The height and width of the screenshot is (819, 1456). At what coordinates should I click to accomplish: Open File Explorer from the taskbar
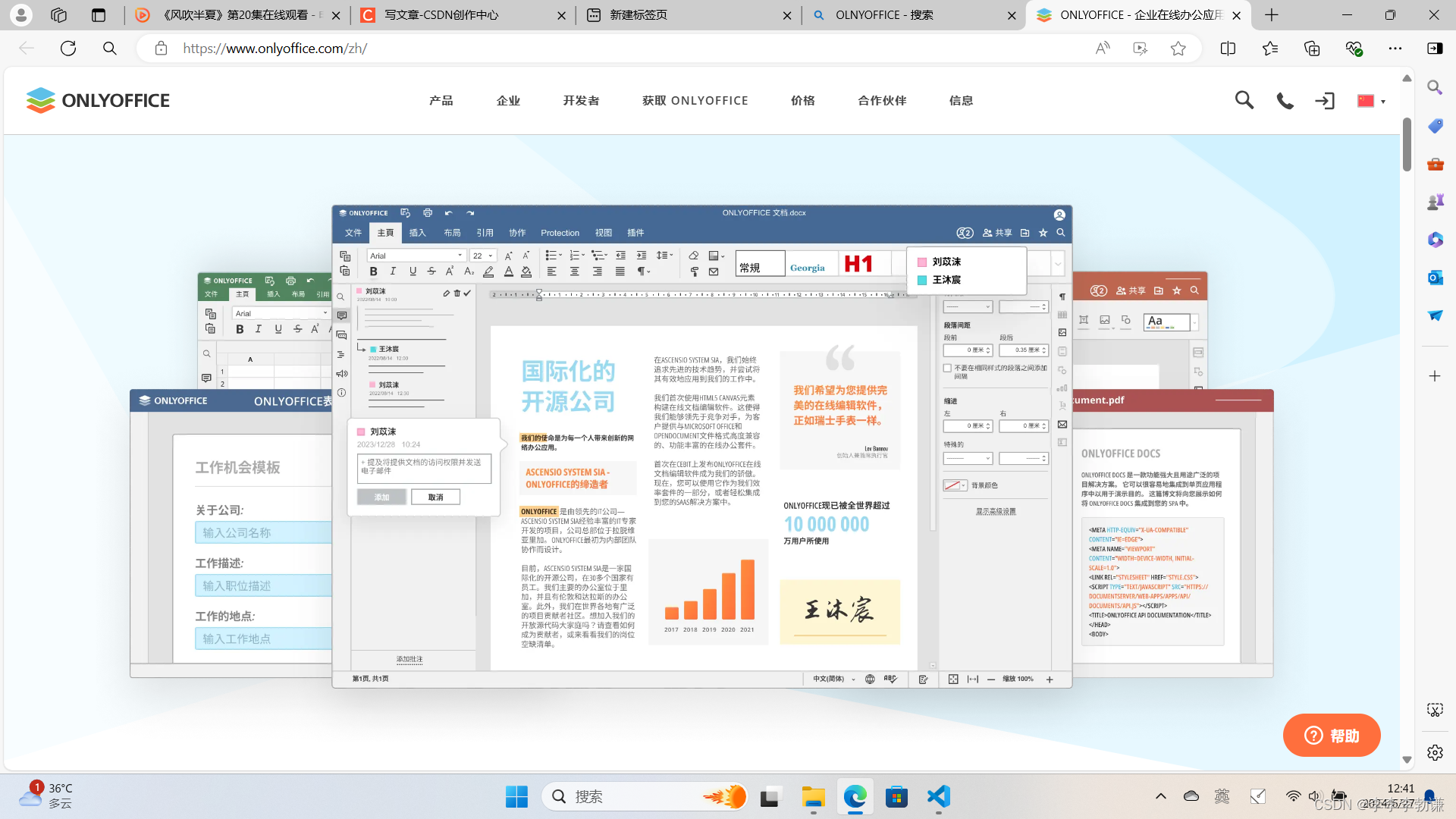coord(814,797)
